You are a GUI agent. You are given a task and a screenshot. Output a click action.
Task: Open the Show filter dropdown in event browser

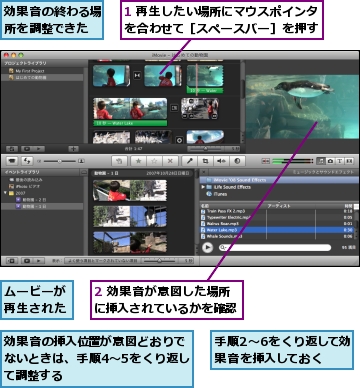102,261
